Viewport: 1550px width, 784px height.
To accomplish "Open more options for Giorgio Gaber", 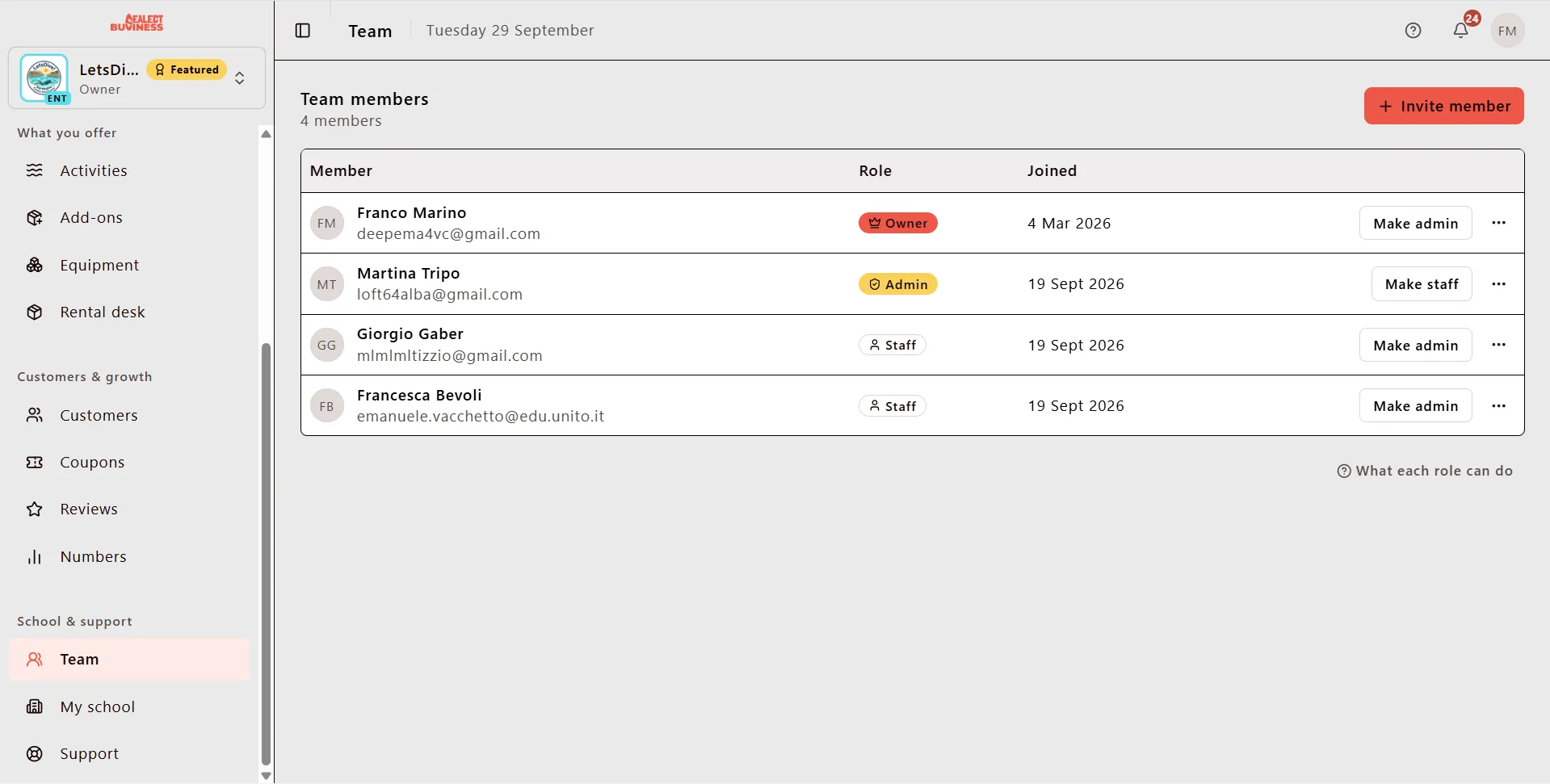I will click(1499, 345).
